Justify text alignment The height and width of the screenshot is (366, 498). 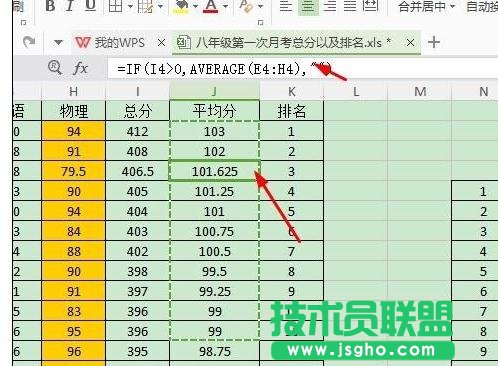click(x=350, y=6)
